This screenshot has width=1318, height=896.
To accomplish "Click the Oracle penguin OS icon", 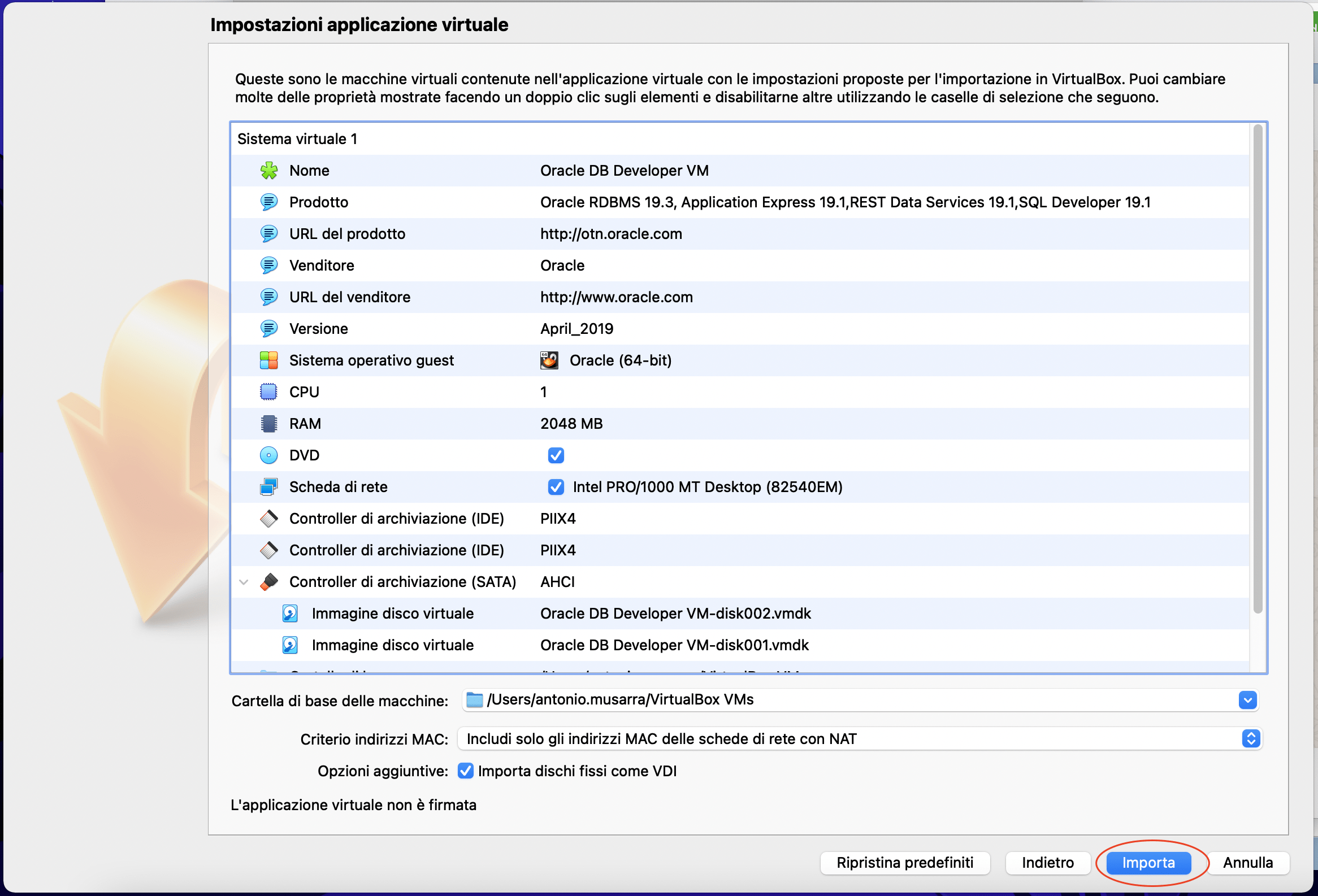I will [x=549, y=360].
